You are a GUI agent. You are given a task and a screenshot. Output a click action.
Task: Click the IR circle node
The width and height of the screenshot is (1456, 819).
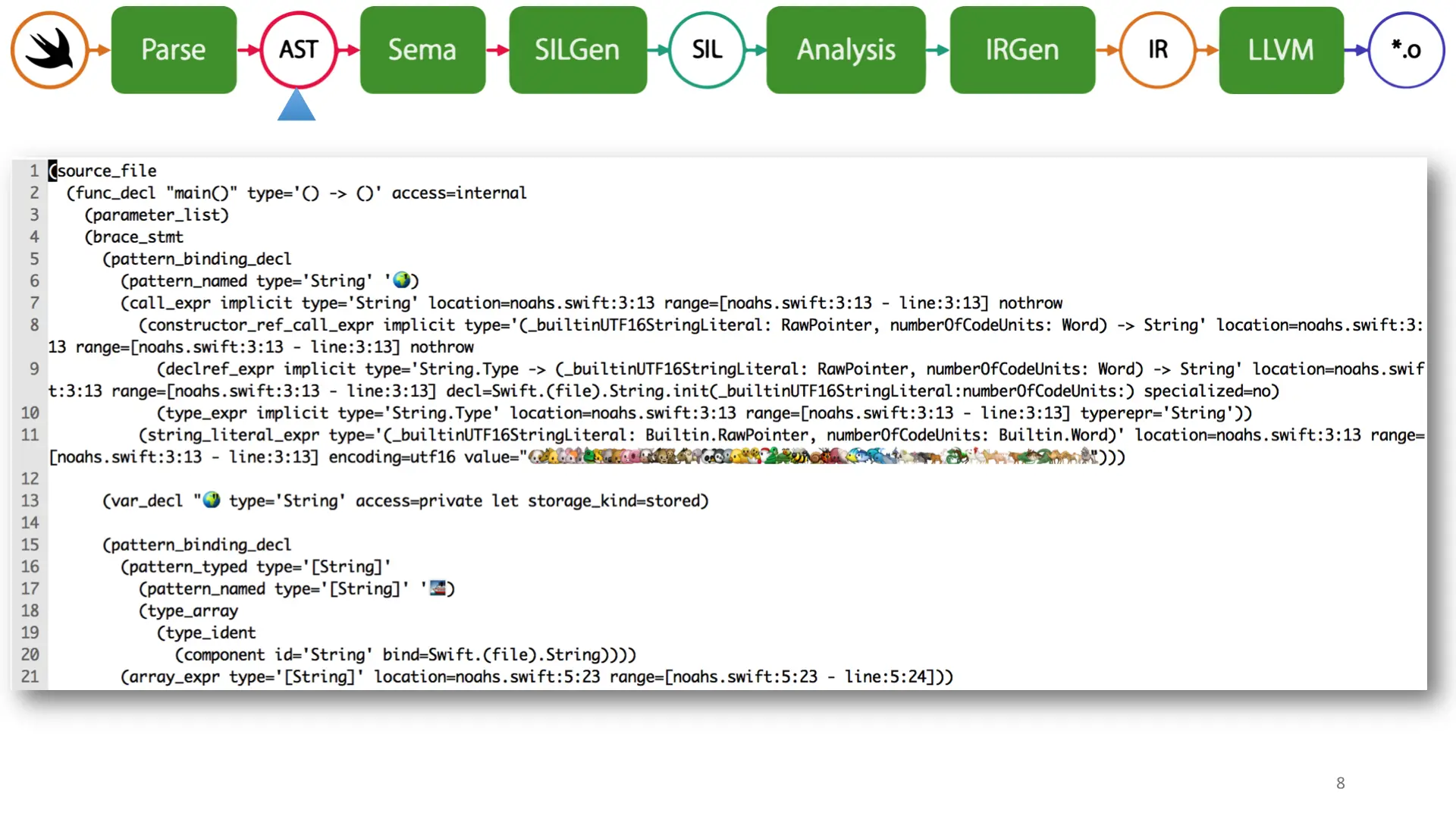(1157, 50)
